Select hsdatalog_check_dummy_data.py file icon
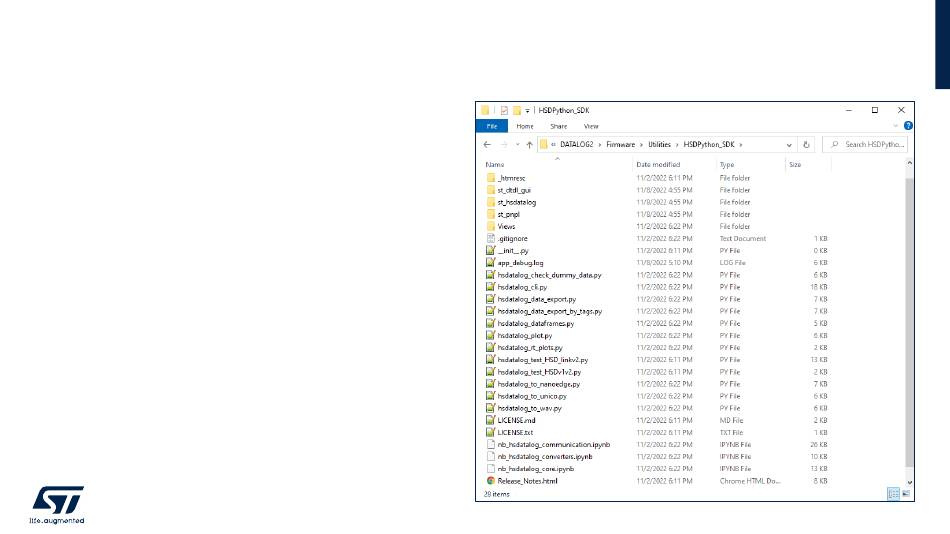950x534 pixels. coord(491,275)
